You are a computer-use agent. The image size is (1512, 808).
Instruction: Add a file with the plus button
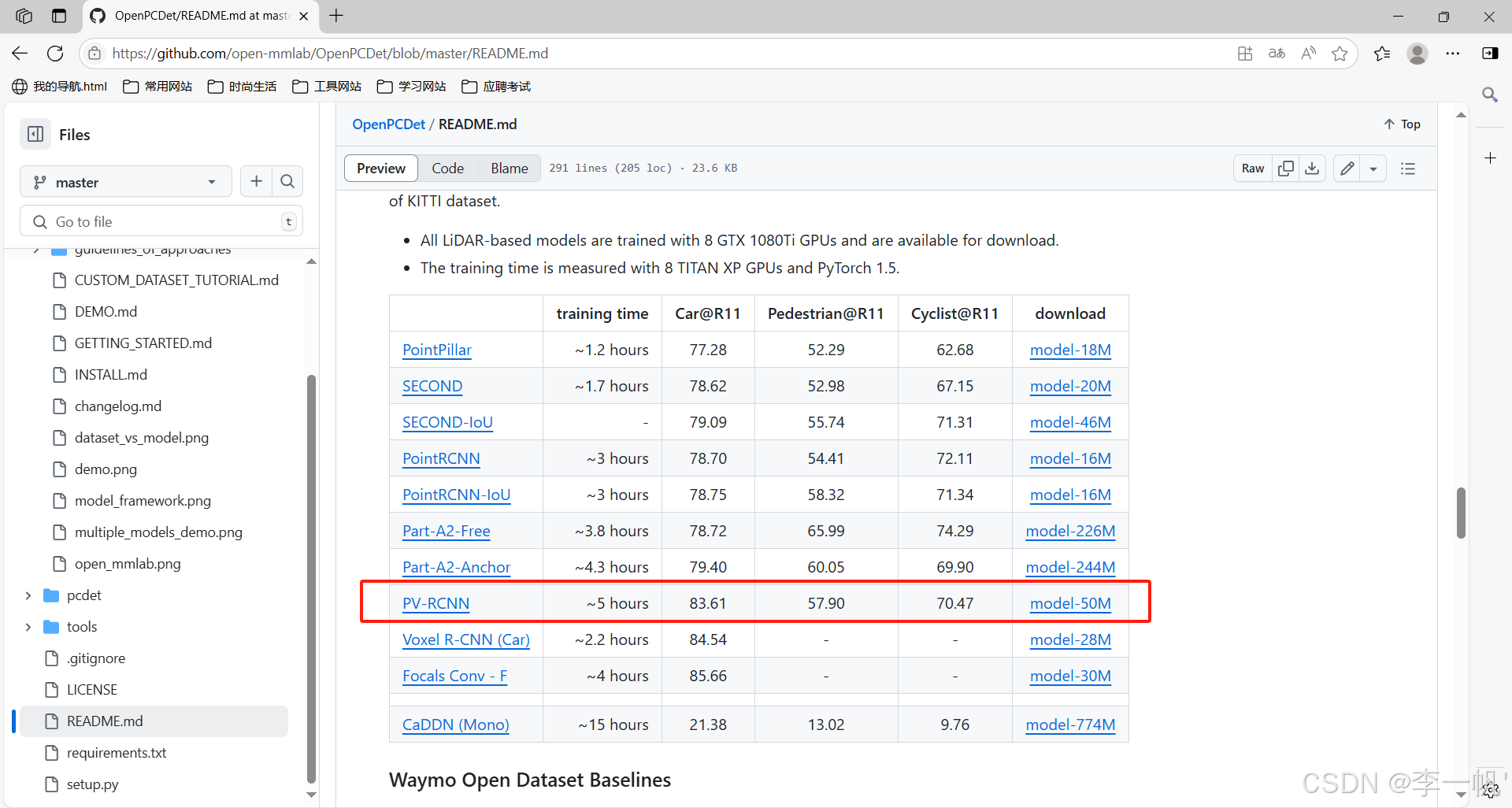point(256,182)
